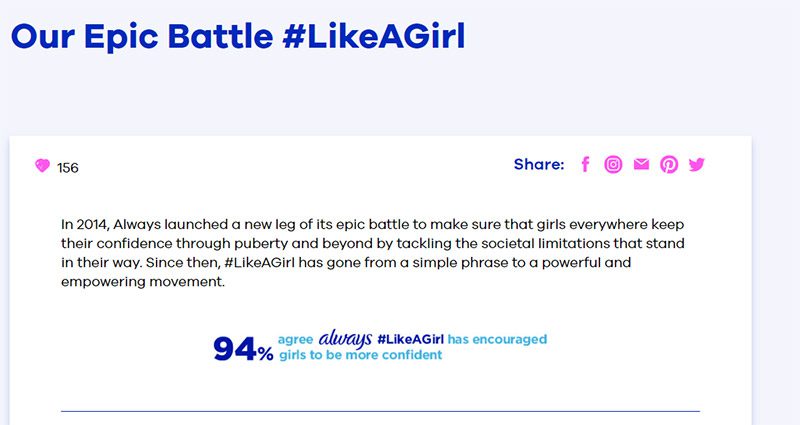Click the words "empowering movement." in paragraph
800x425 pixels.
tap(143, 282)
